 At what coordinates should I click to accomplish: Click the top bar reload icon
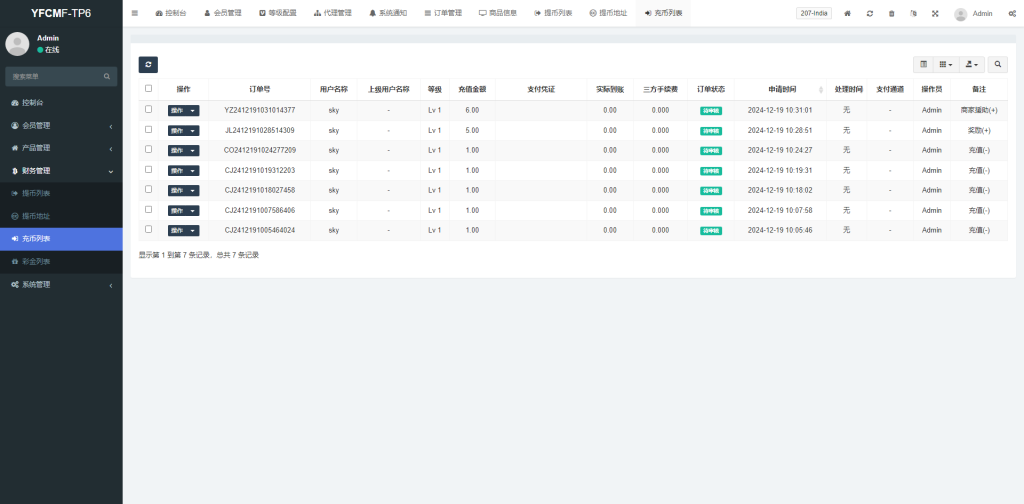point(870,13)
